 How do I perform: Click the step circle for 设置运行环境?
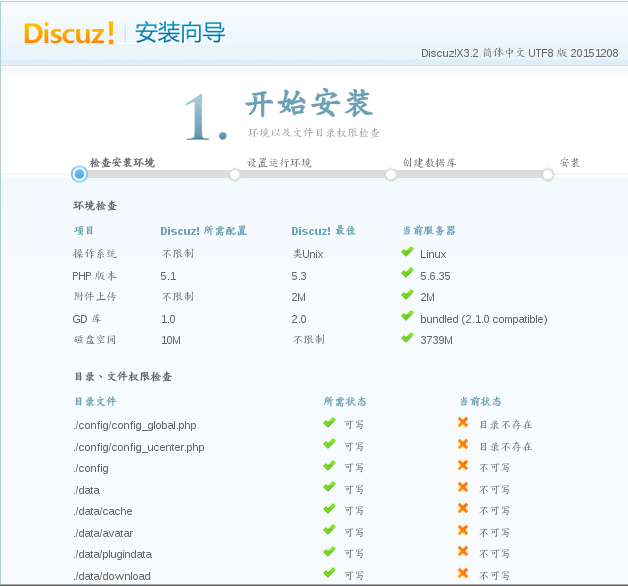pos(235,175)
